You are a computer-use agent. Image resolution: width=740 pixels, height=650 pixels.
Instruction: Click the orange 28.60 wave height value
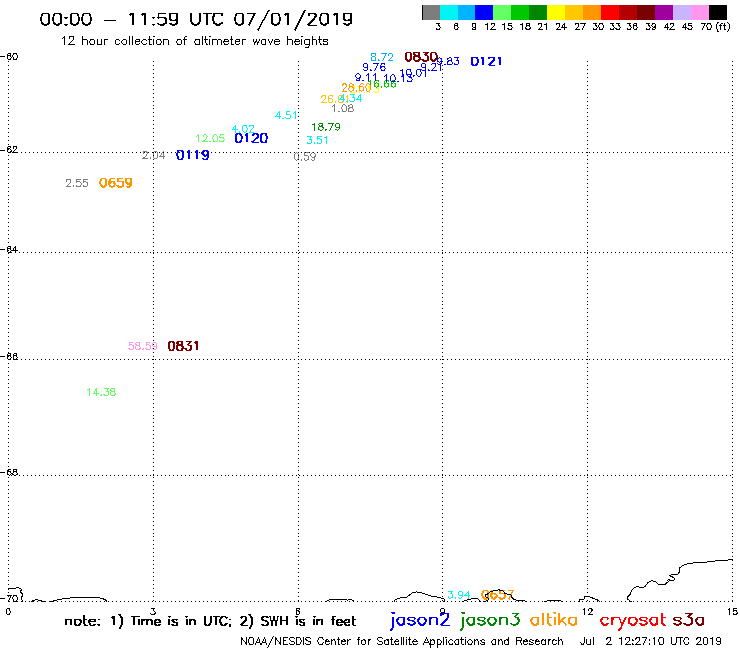pyautogui.click(x=356, y=88)
